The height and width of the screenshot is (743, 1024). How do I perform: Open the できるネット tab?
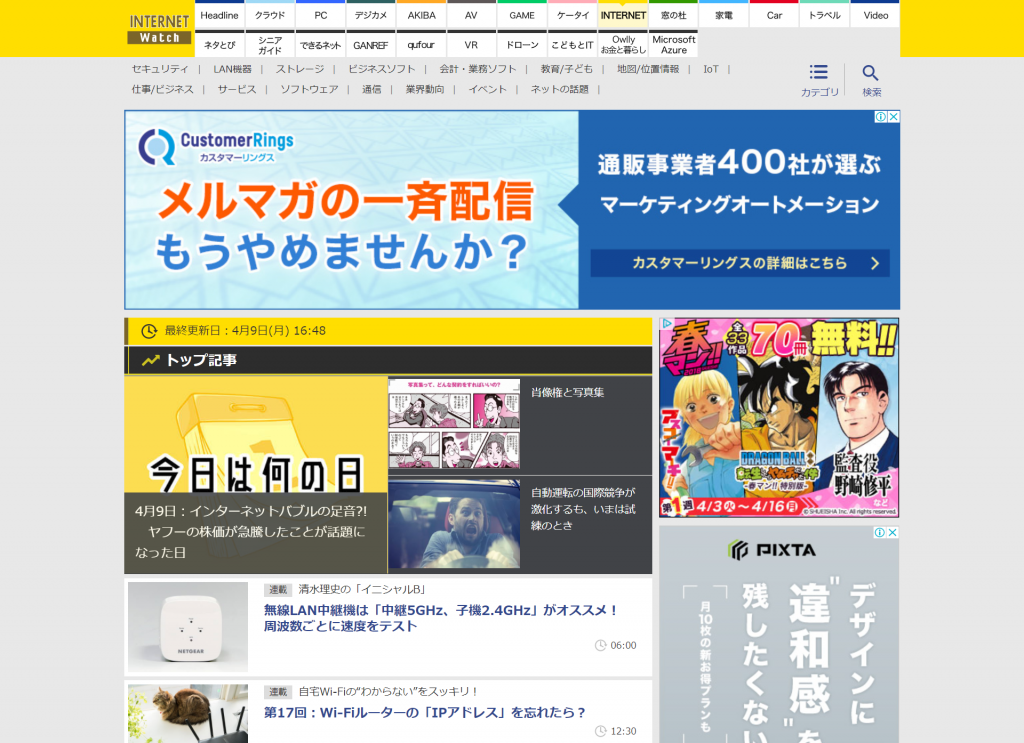(x=321, y=44)
